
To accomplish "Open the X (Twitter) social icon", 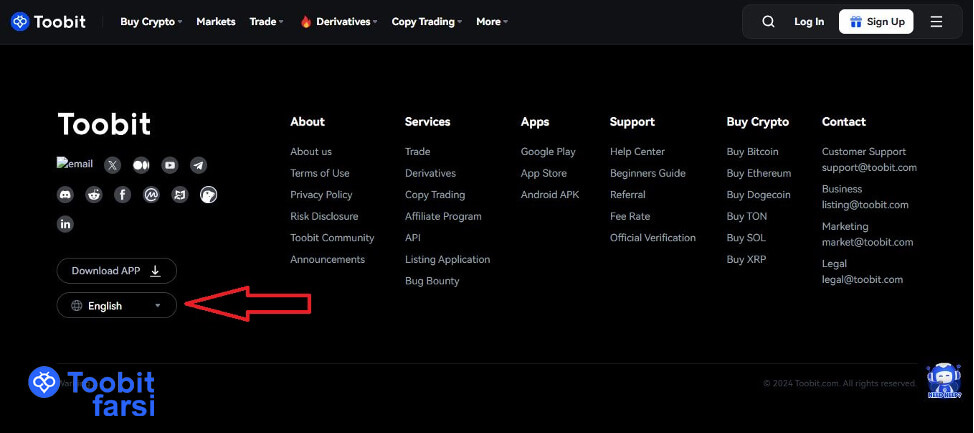I will [112, 165].
